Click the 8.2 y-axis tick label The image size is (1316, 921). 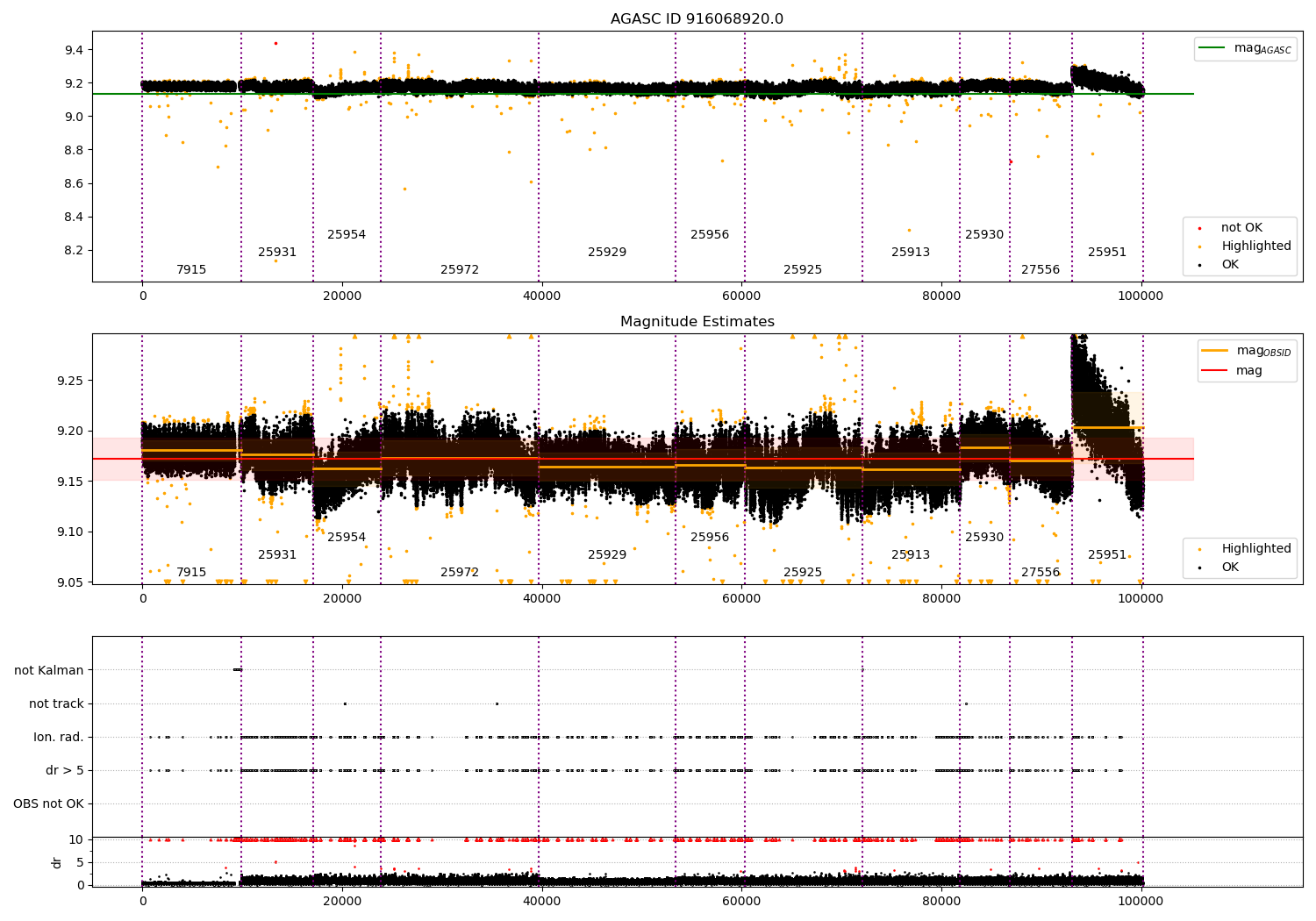(x=74, y=250)
